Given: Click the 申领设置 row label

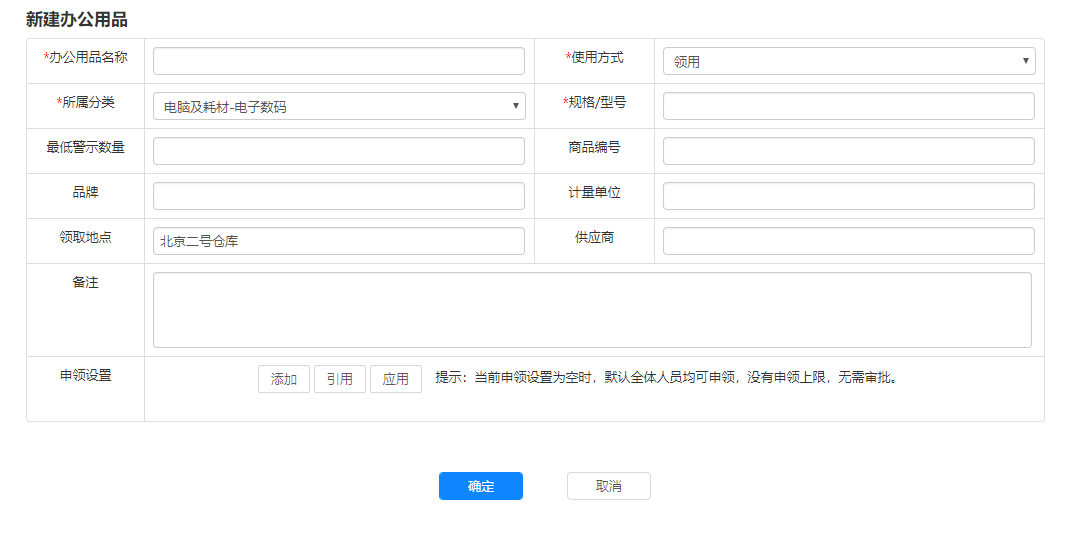Looking at the screenshot, I should [x=85, y=376].
